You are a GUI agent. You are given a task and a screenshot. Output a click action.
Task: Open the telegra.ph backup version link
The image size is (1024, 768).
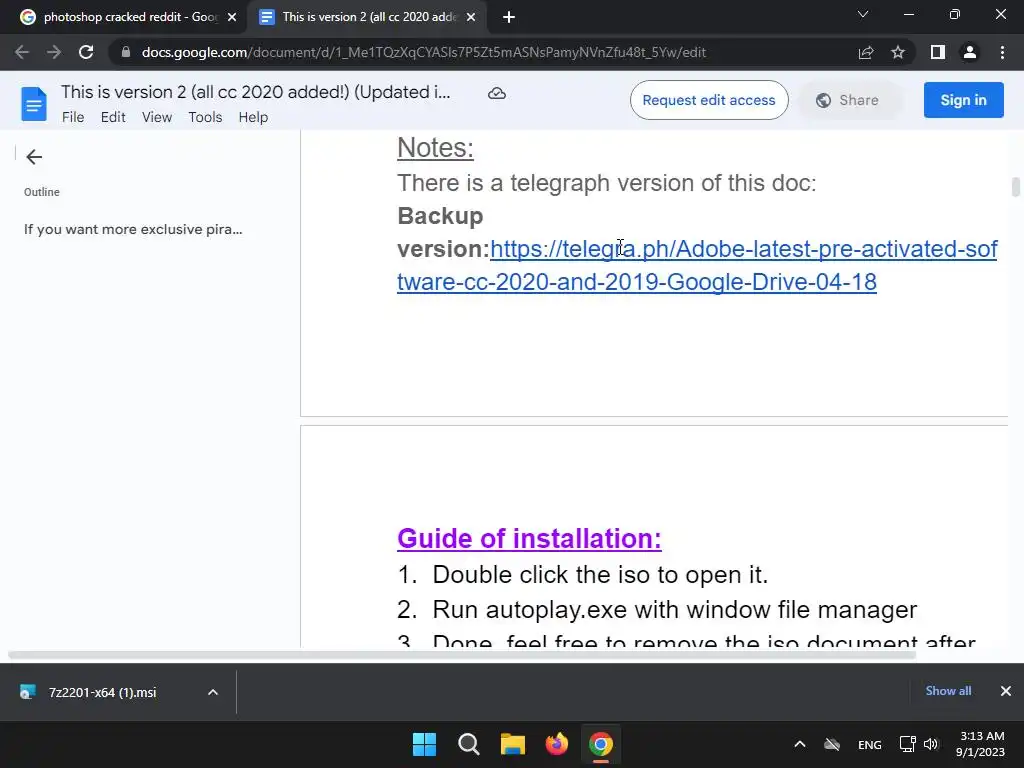pyautogui.click(x=697, y=265)
